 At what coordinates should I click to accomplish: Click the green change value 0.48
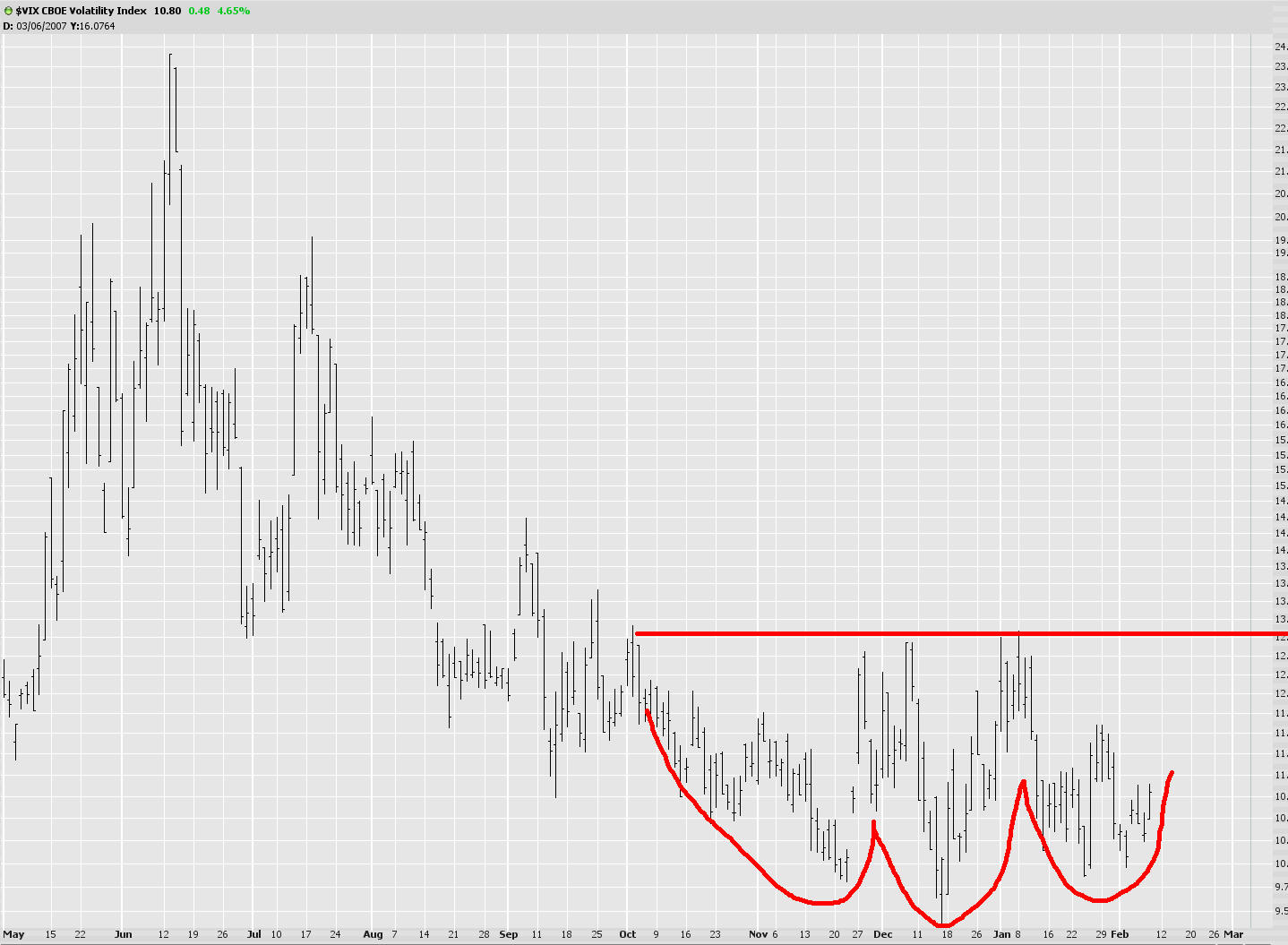(x=199, y=11)
